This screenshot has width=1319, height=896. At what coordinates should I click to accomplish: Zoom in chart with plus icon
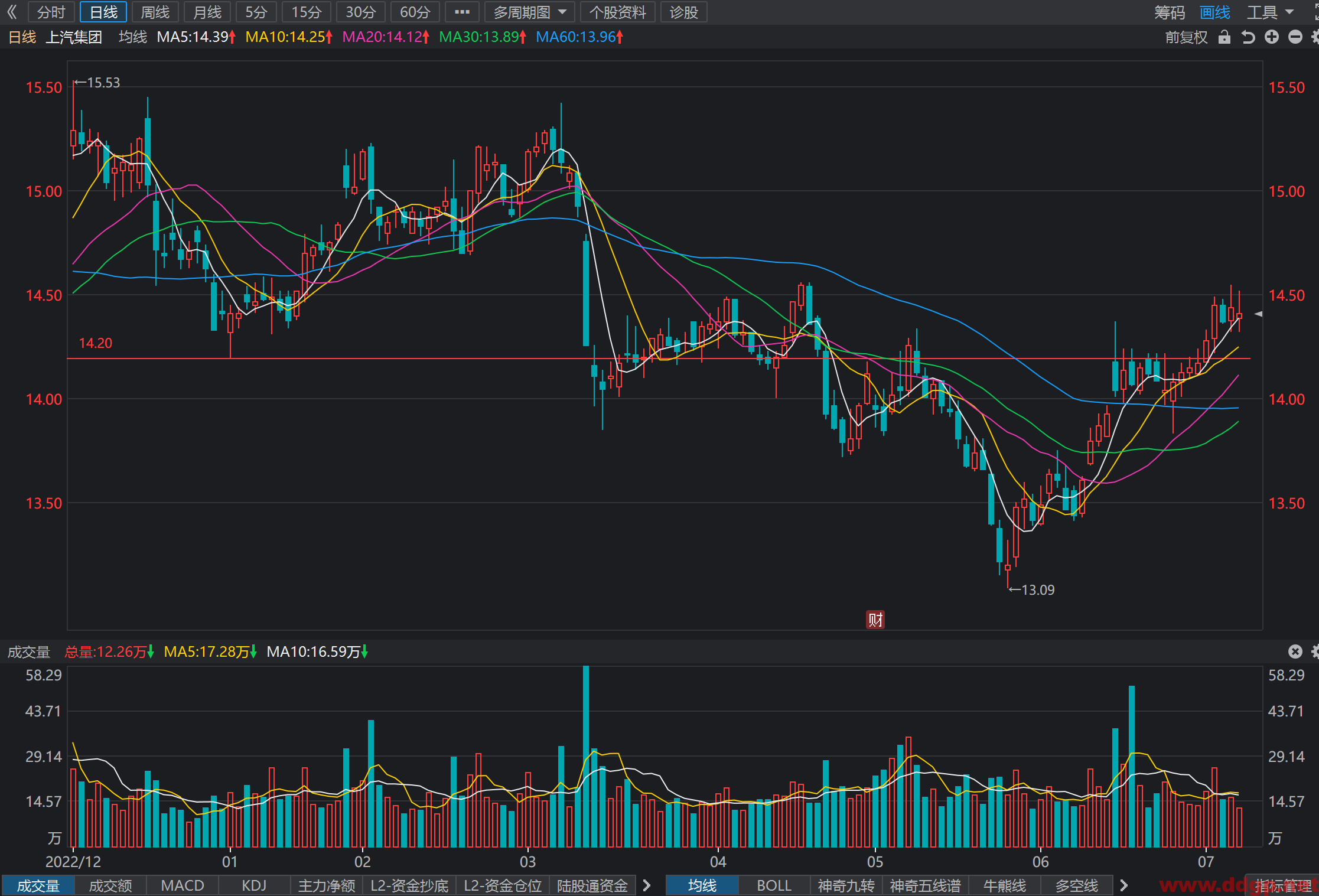click(x=1272, y=37)
